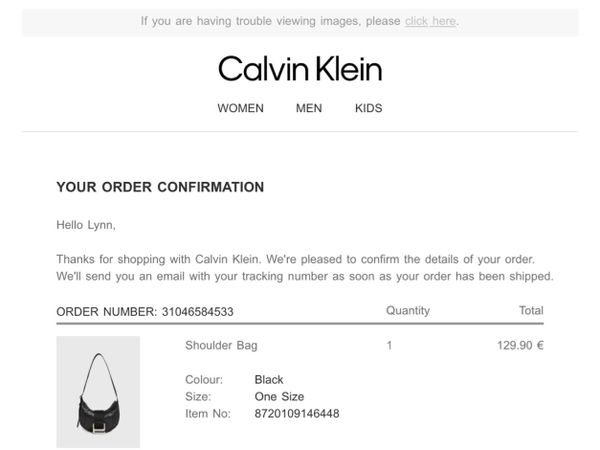The height and width of the screenshot is (450, 600).
Task: Click the Calvin Klein logo
Action: 300,69
